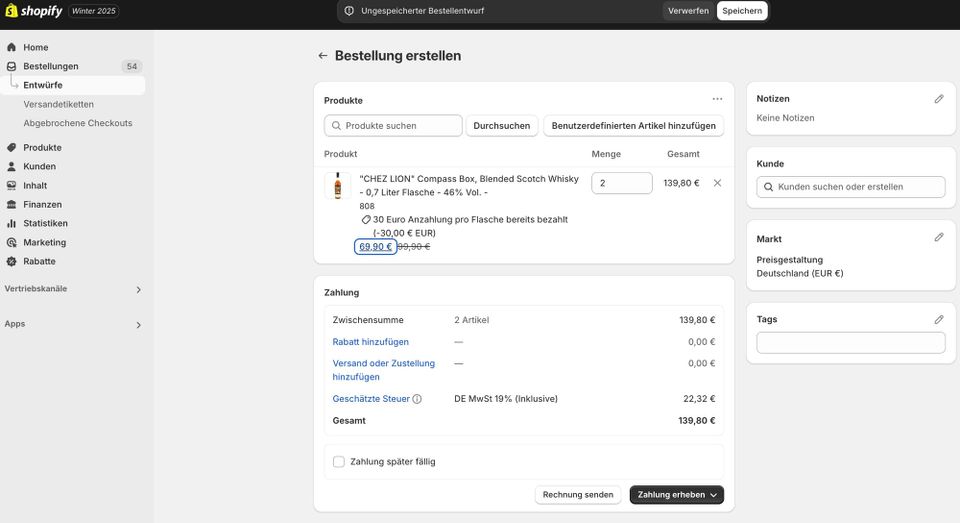Image resolution: width=960 pixels, height=523 pixels.
Task: Enable Zahlung später fällig checkbox
Action: coord(339,462)
